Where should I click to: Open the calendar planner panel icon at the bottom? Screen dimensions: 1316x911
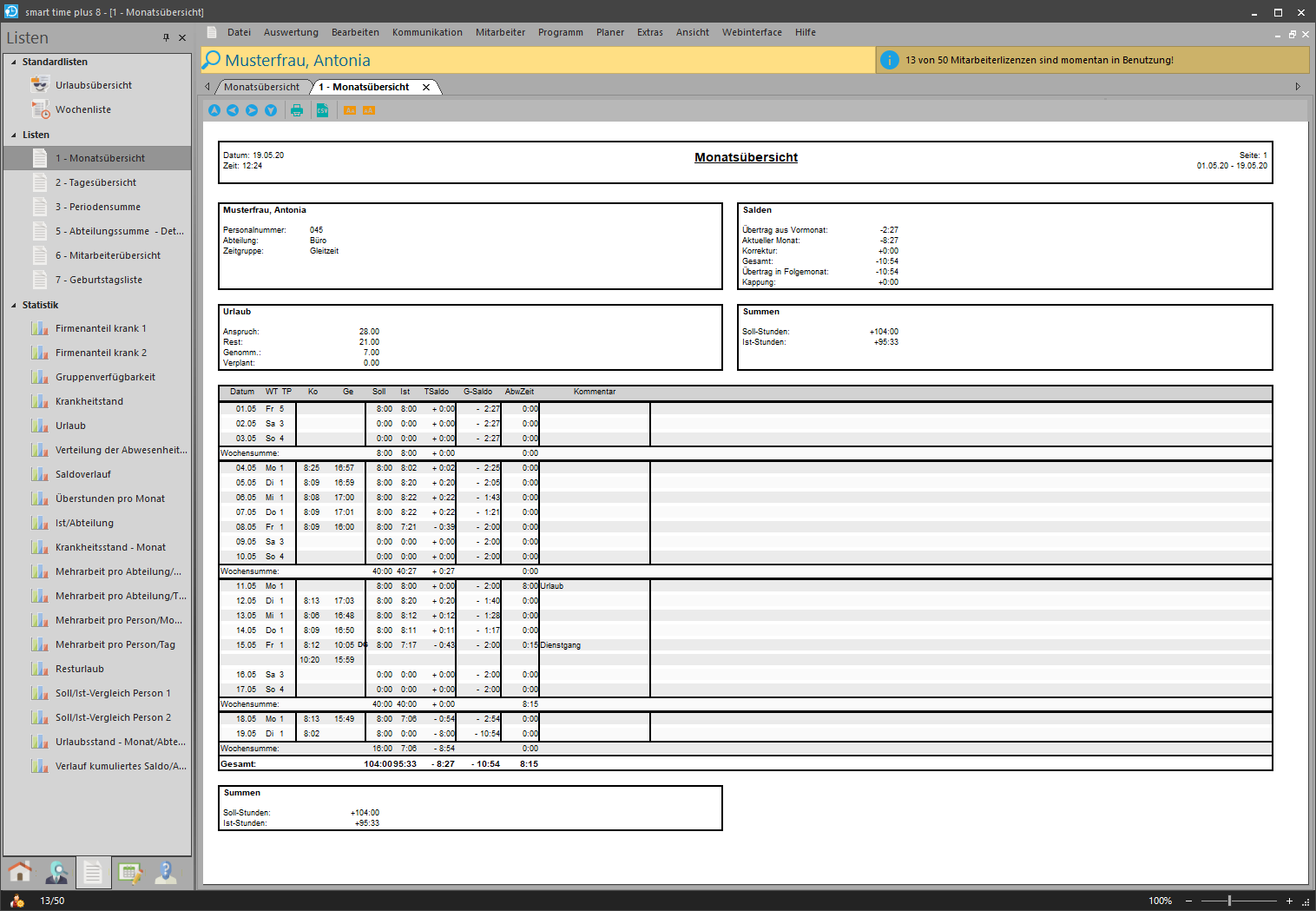tap(130, 872)
